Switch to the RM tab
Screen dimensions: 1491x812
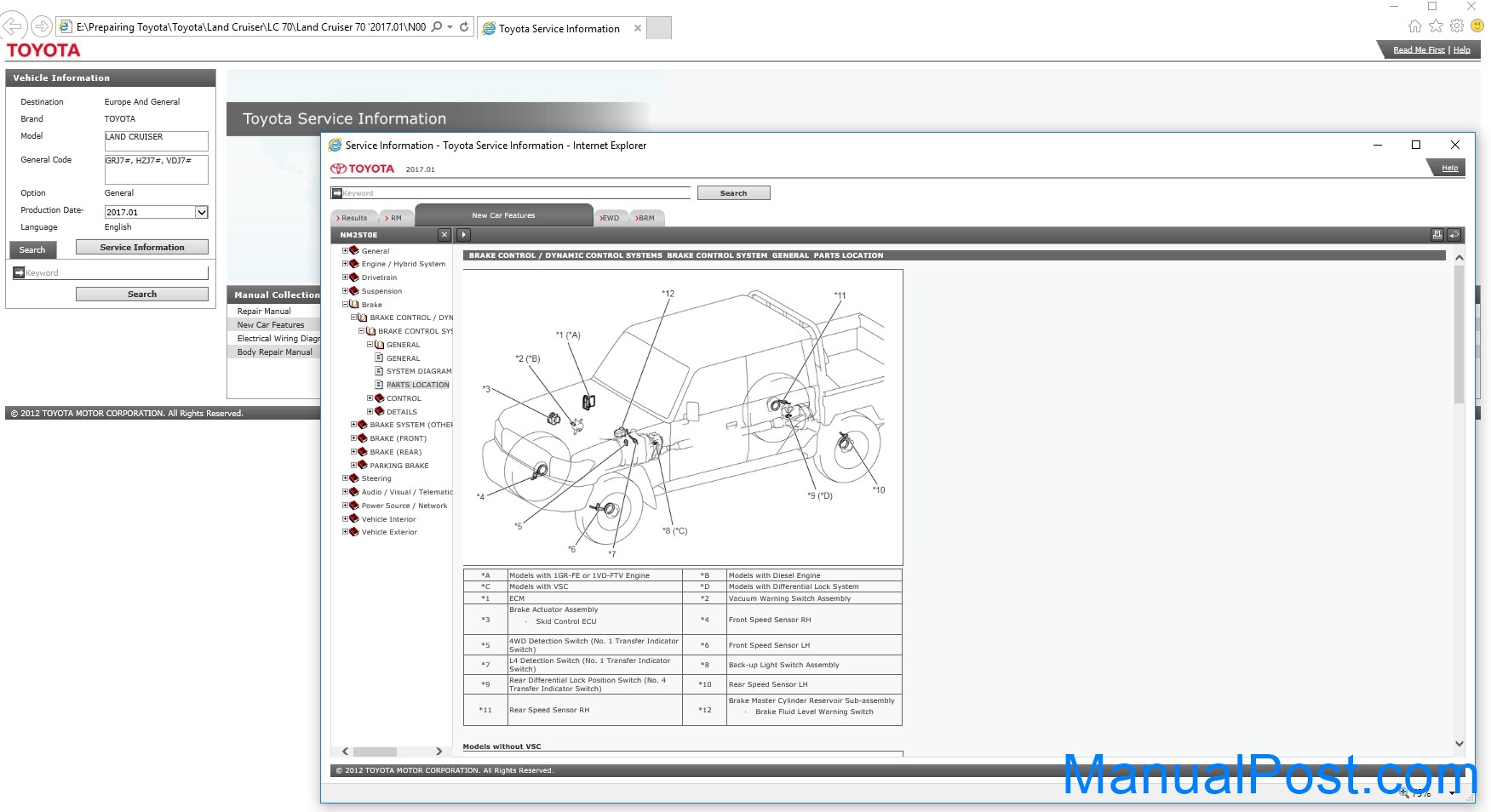click(x=394, y=218)
